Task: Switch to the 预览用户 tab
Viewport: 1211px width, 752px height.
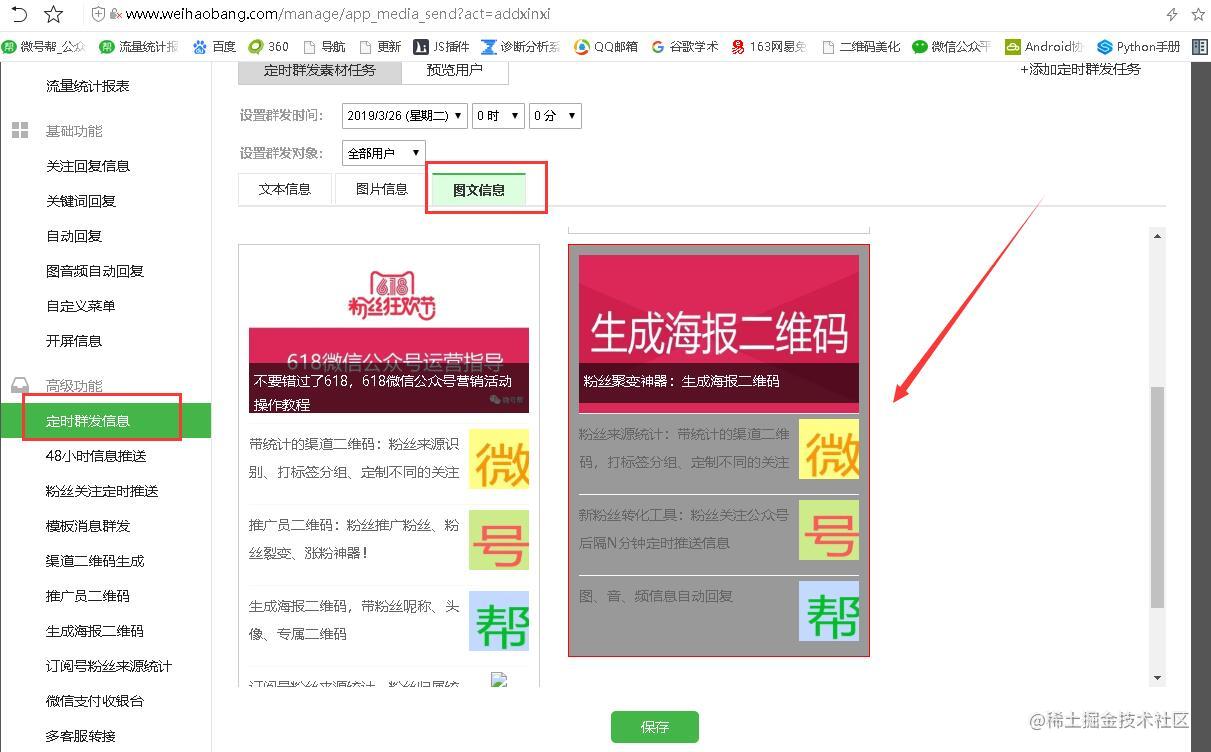Action: 456,71
